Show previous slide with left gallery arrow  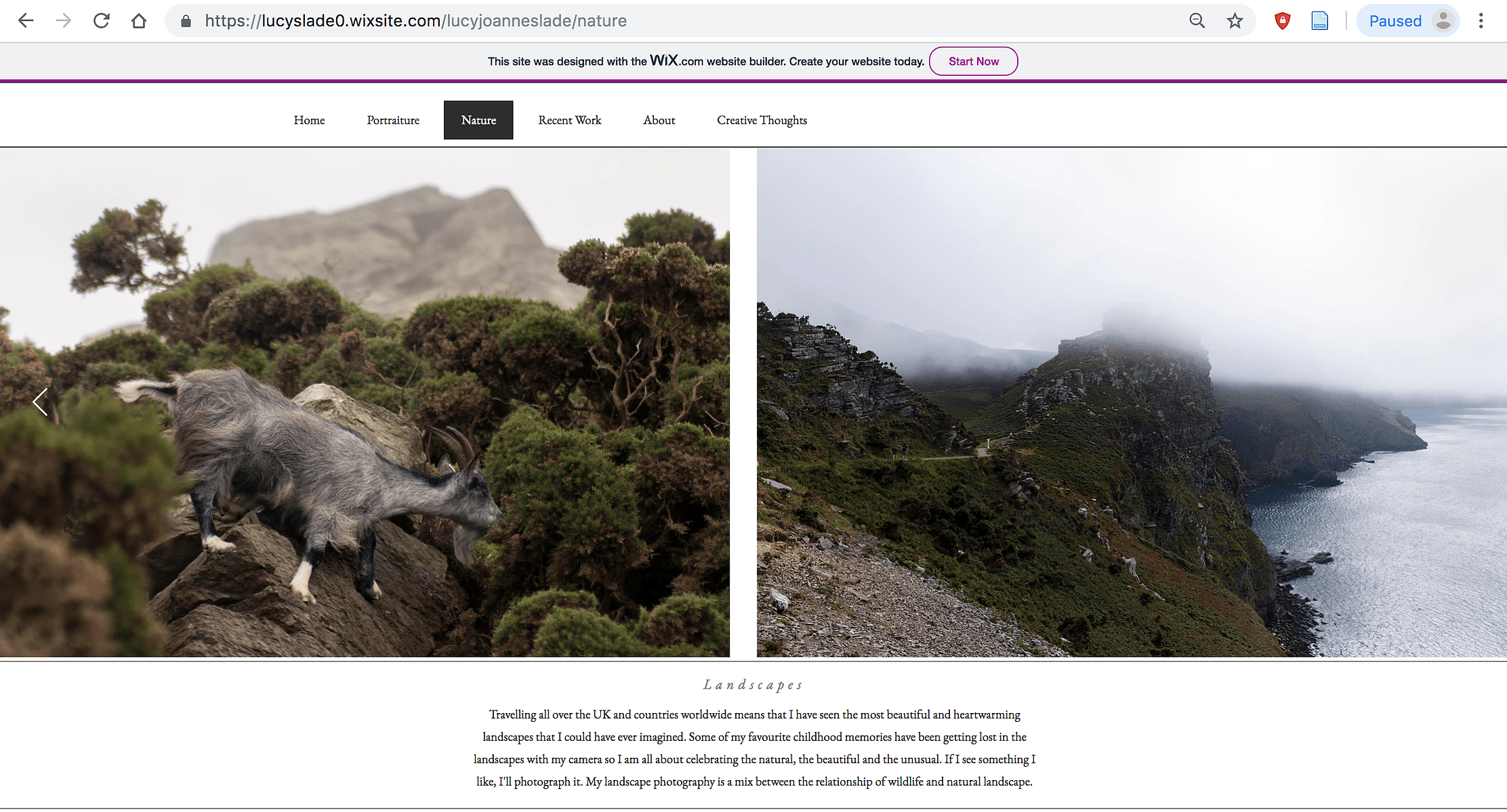click(41, 402)
